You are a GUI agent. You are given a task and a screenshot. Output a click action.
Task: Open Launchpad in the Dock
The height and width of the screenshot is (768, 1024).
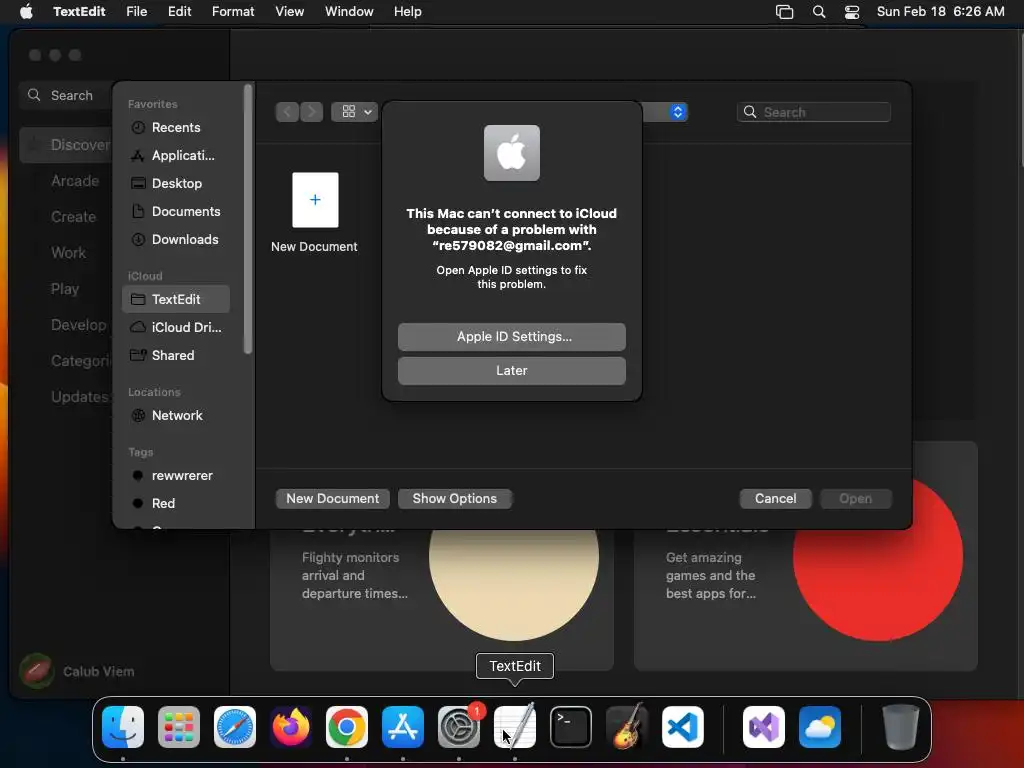(x=179, y=727)
